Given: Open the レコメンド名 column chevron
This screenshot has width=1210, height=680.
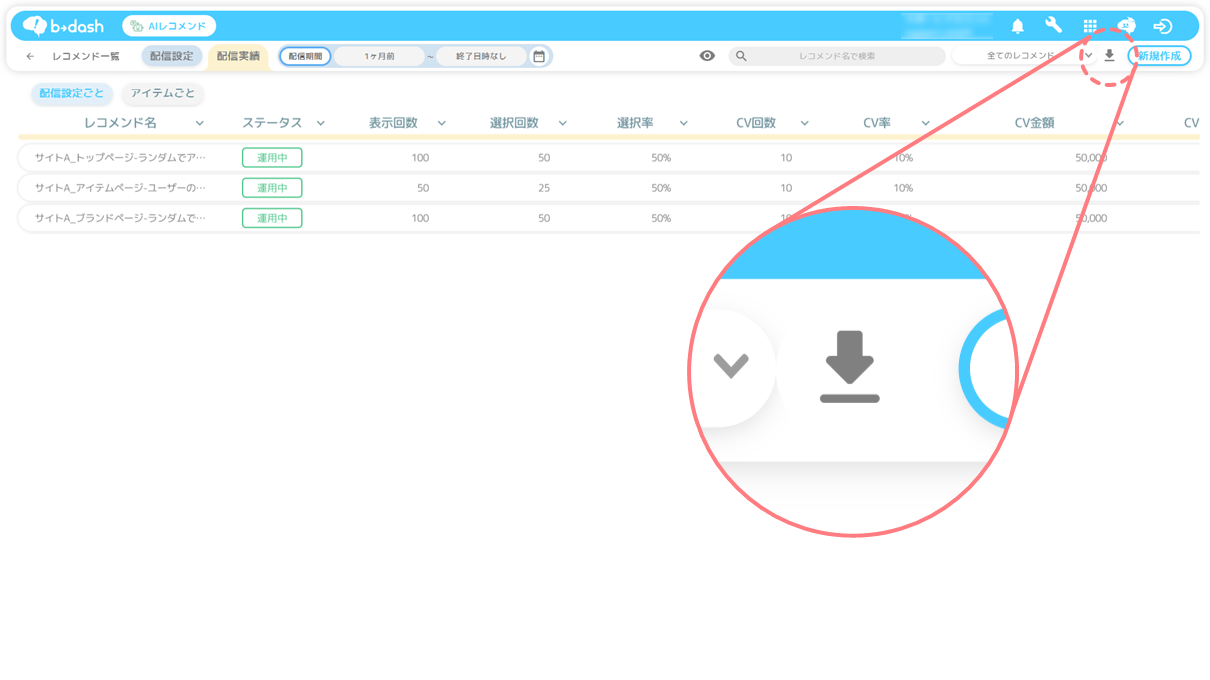Looking at the screenshot, I should [x=200, y=123].
